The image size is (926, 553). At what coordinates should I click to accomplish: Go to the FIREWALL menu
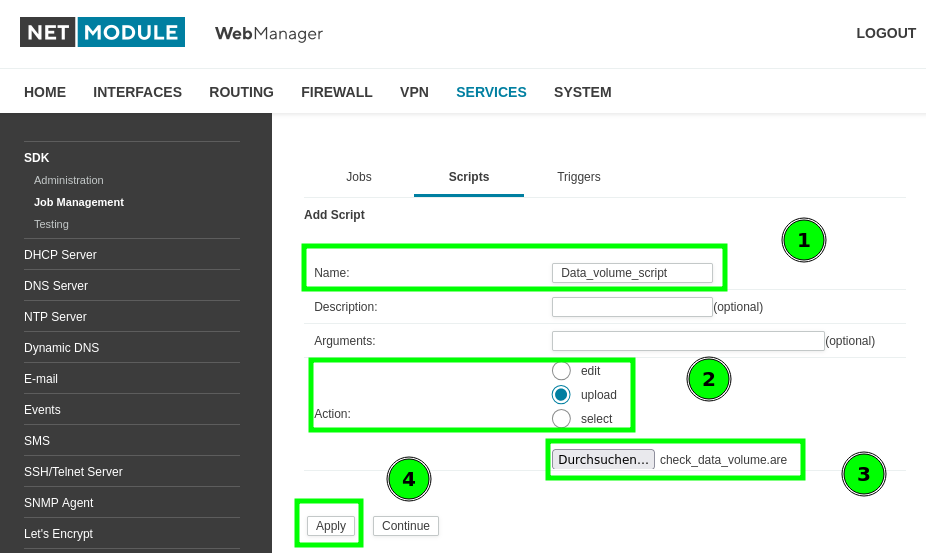[x=336, y=92]
